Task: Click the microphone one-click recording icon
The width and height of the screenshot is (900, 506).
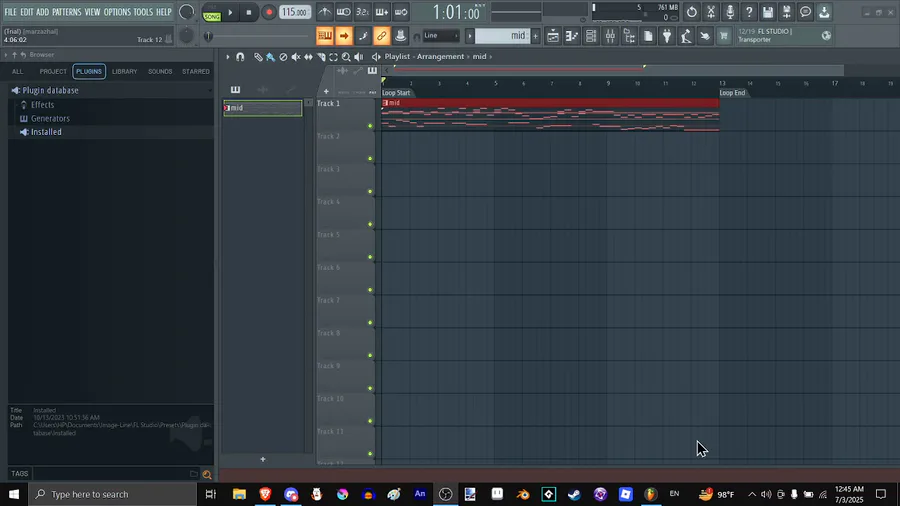Action: 730,12
